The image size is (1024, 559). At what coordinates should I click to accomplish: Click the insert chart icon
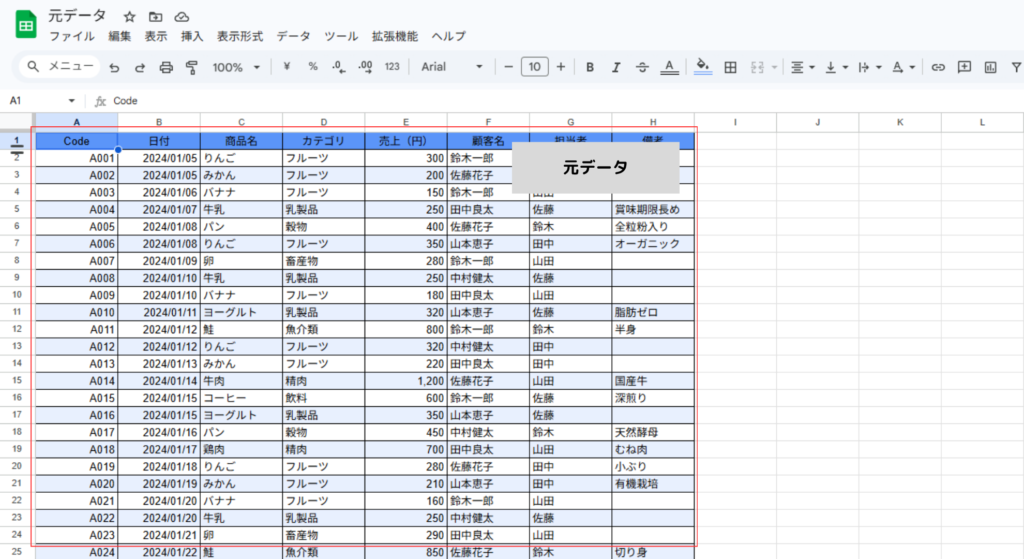tap(990, 67)
